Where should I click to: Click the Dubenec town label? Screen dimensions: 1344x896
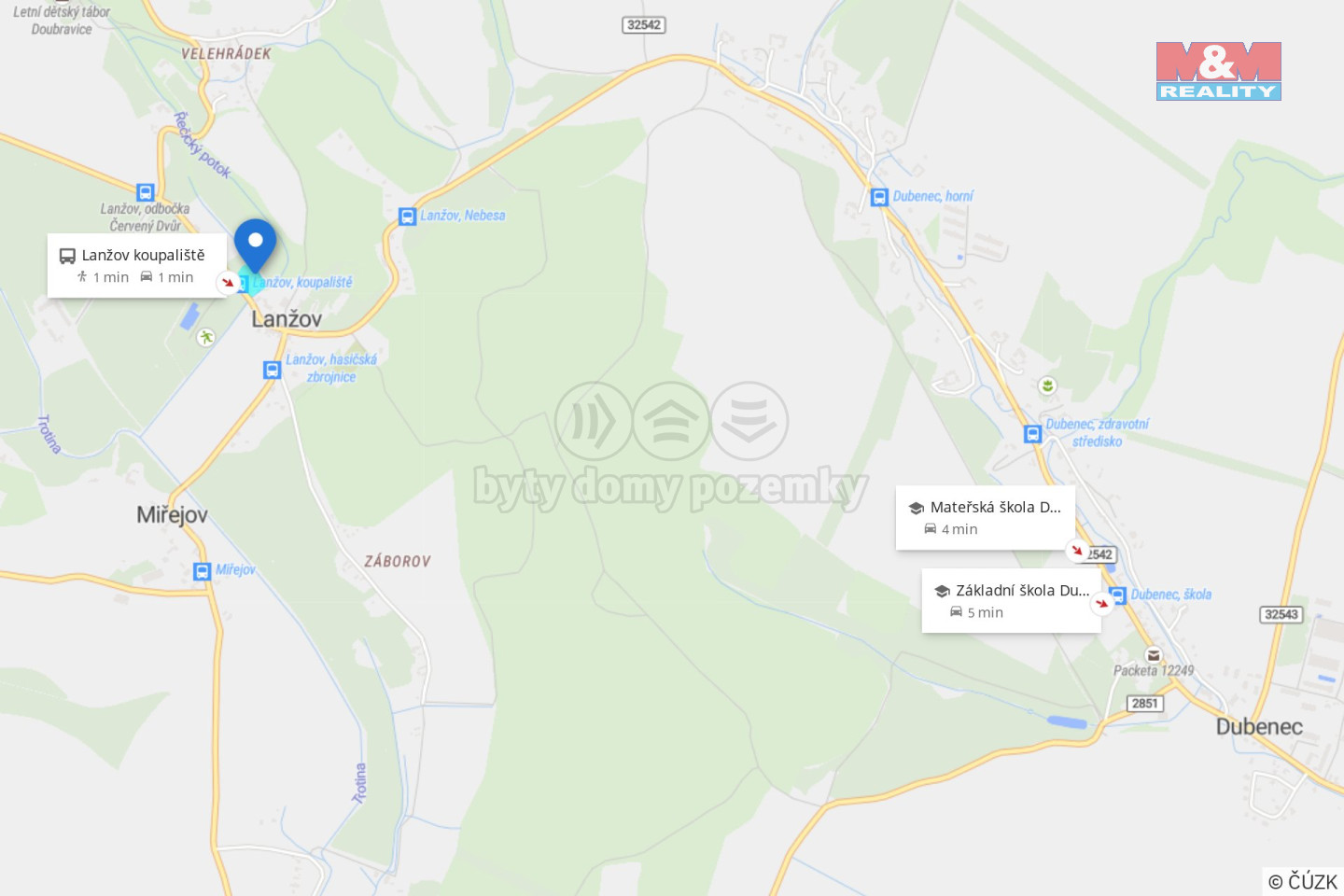(x=1259, y=727)
